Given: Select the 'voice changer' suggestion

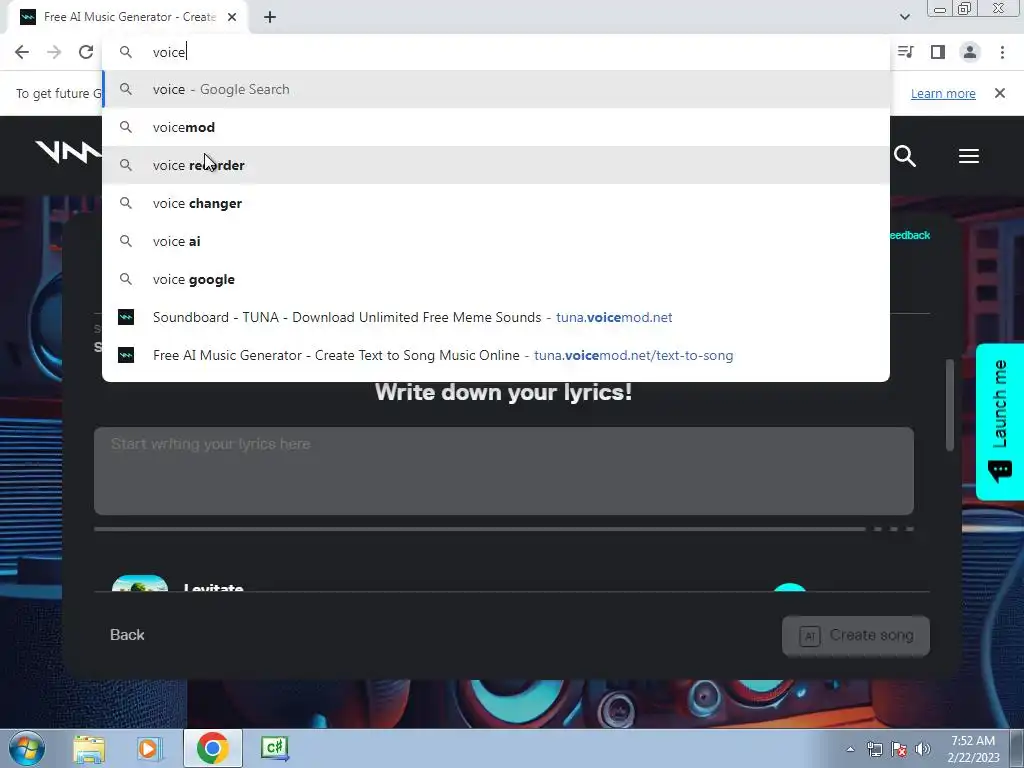Looking at the screenshot, I should (496, 203).
